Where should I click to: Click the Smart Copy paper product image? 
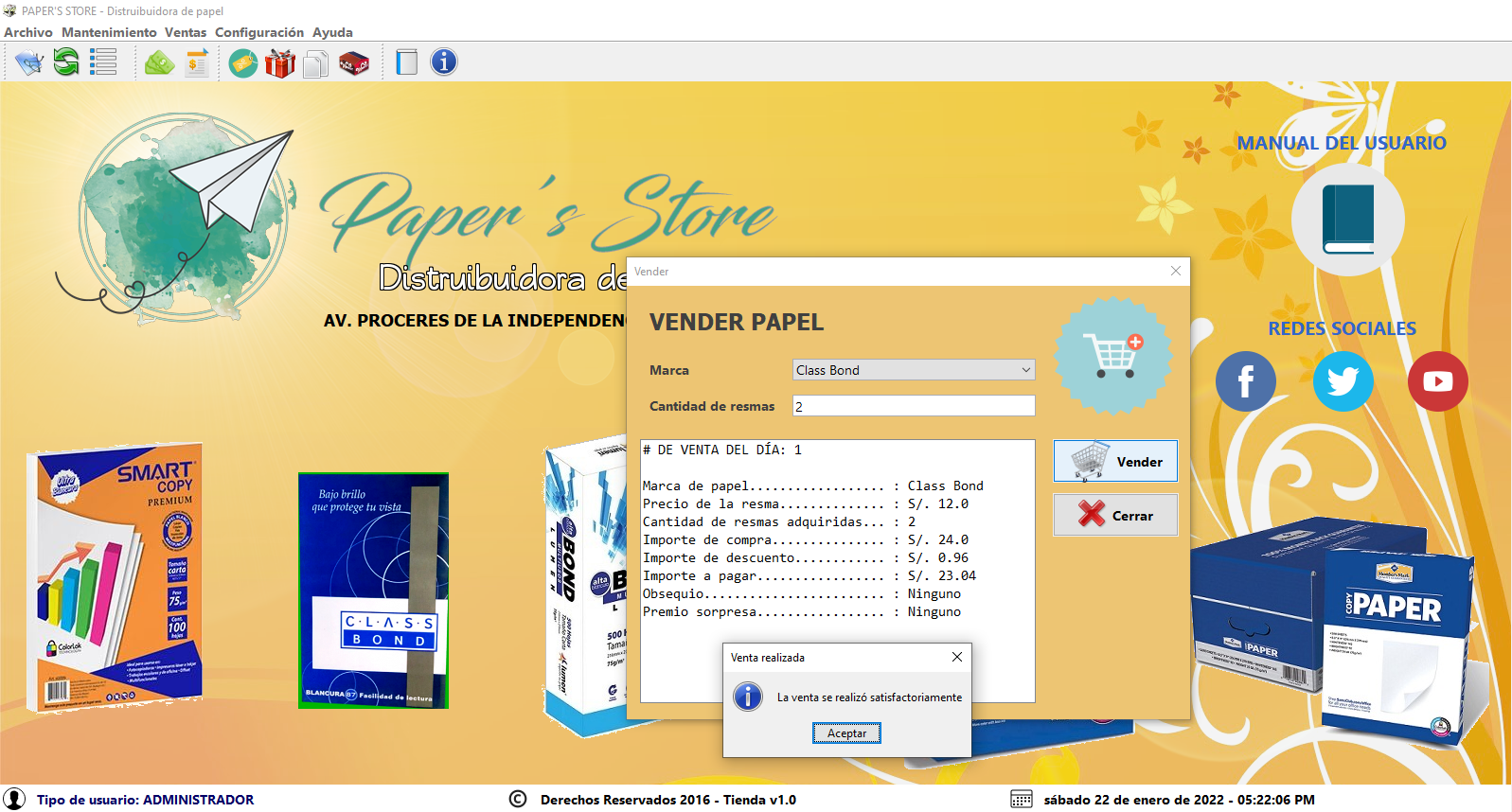click(116, 575)
